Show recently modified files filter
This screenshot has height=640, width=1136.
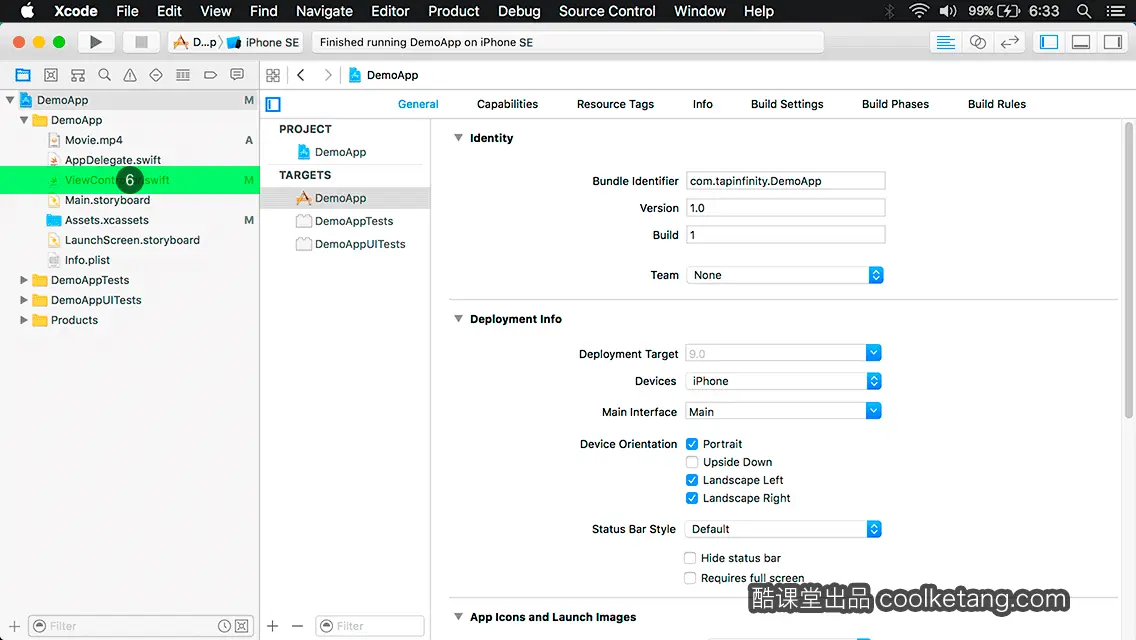[x=225, y=626]
